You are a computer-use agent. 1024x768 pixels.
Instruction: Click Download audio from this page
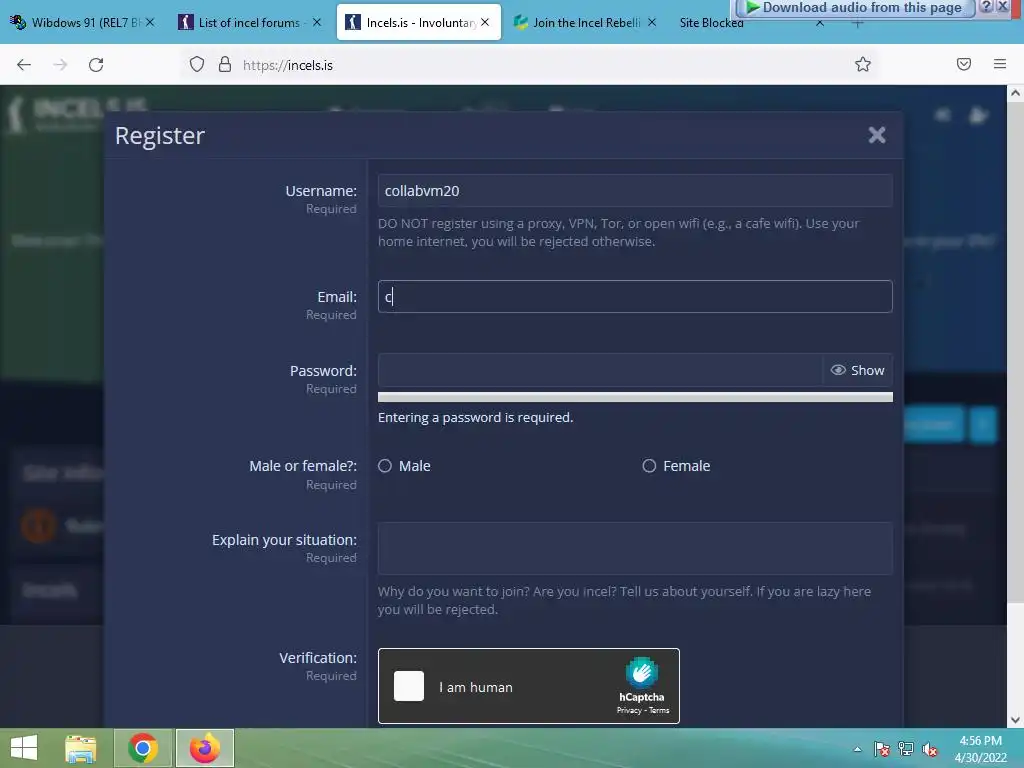[854, 8]
